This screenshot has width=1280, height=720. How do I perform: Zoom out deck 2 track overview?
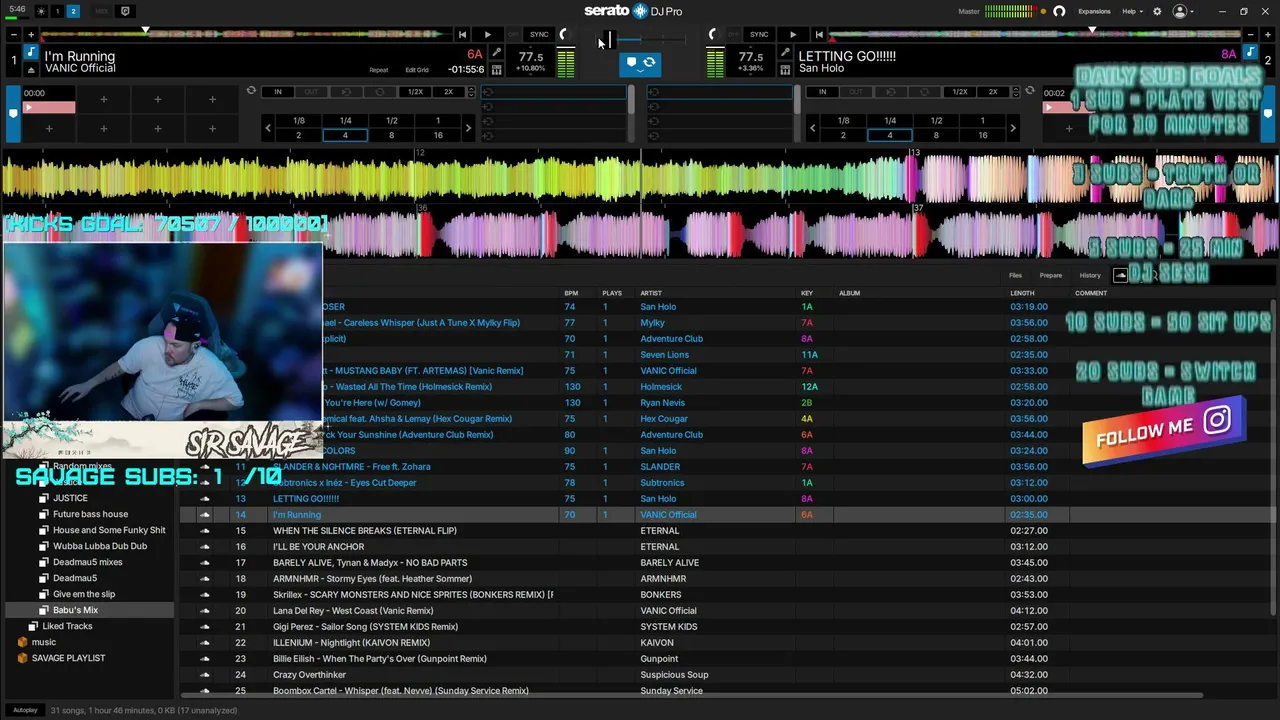[x=1251, y=34]
